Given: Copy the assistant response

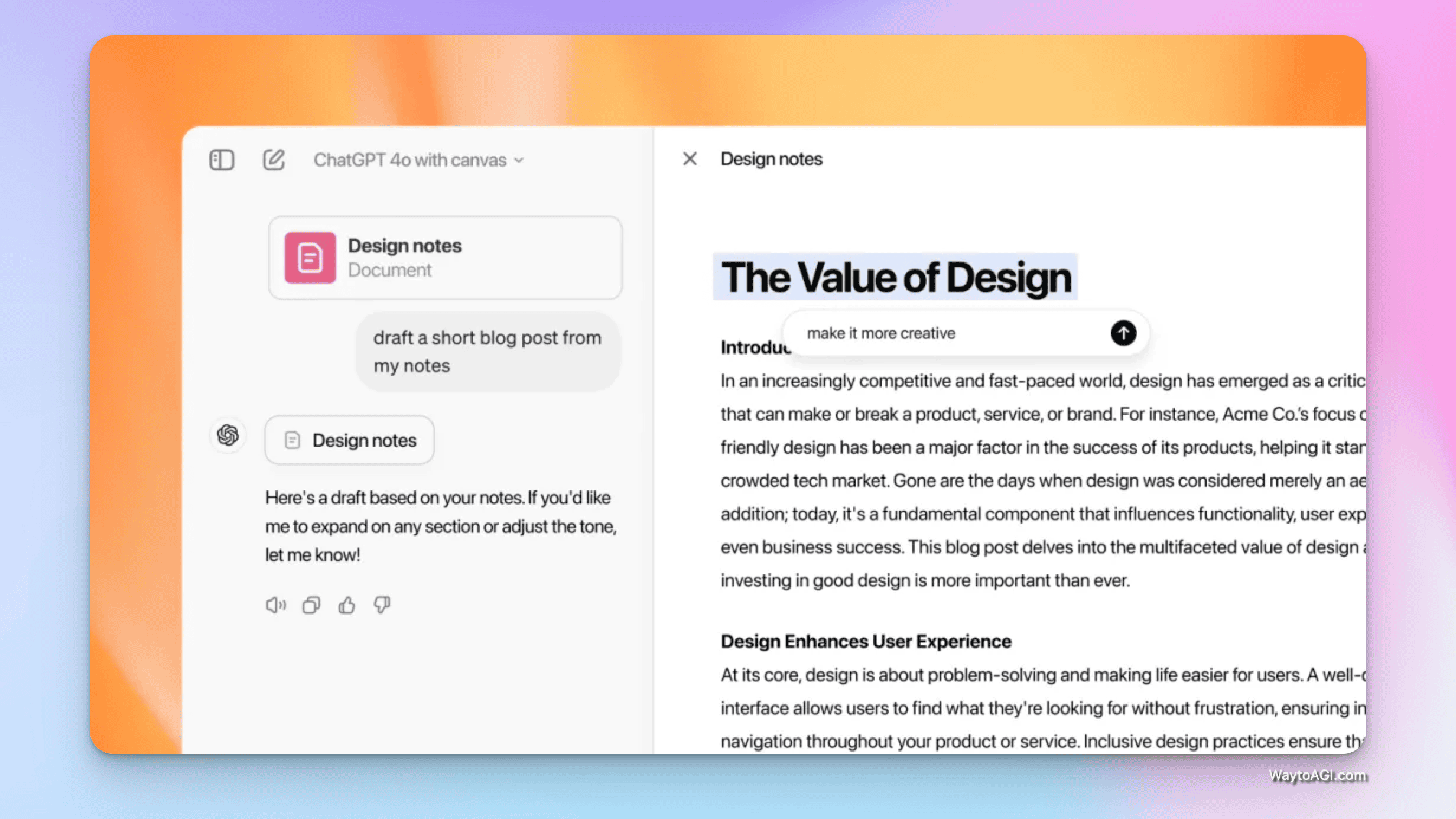Looking at the screenshot, I should [311, 605].
